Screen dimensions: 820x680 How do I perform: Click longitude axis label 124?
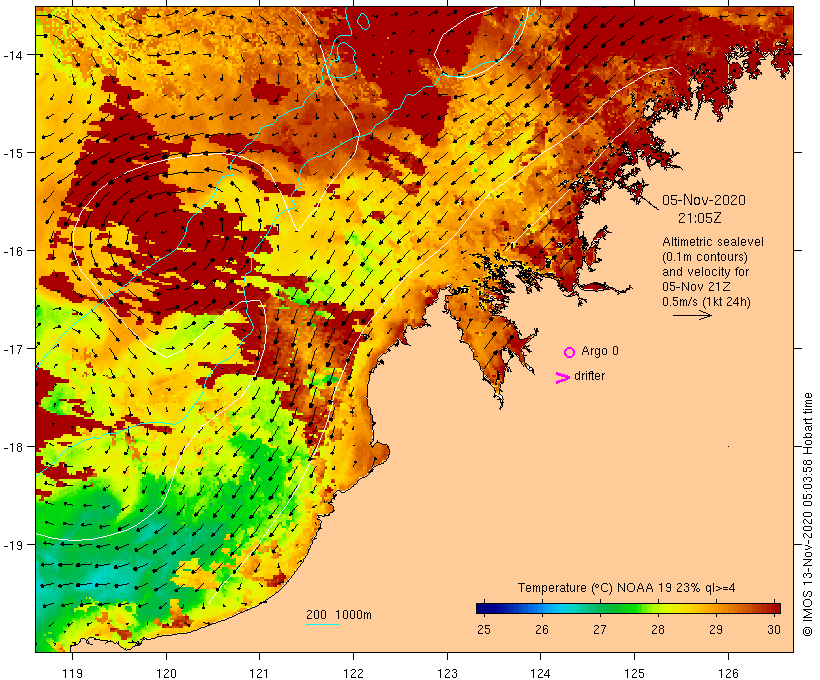tap(540, 673)
